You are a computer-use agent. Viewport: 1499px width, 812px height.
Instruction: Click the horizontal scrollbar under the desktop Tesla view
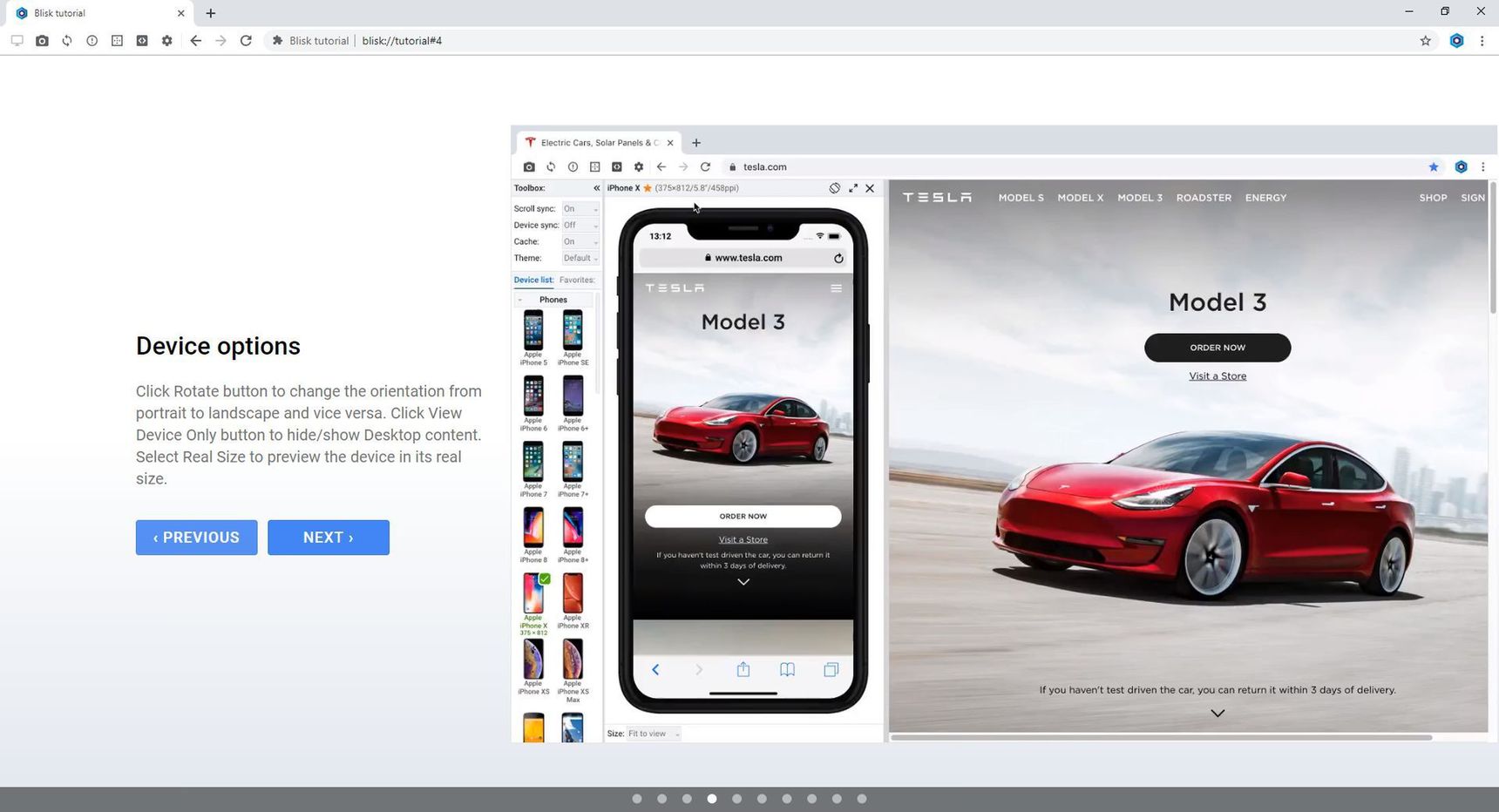click(1161, 737)
